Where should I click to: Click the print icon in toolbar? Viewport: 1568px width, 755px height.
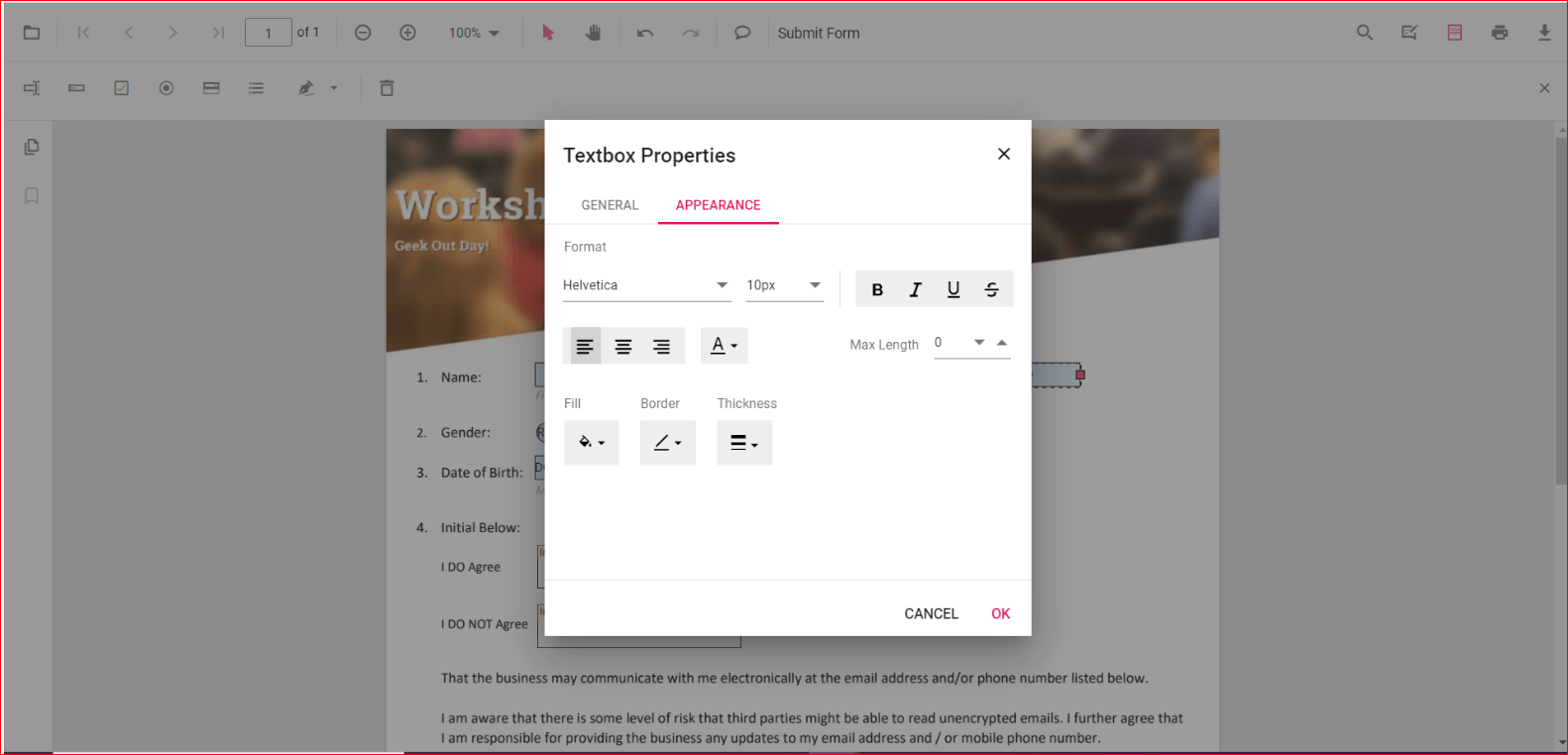pyautogui.click(x=1499, y=33)
